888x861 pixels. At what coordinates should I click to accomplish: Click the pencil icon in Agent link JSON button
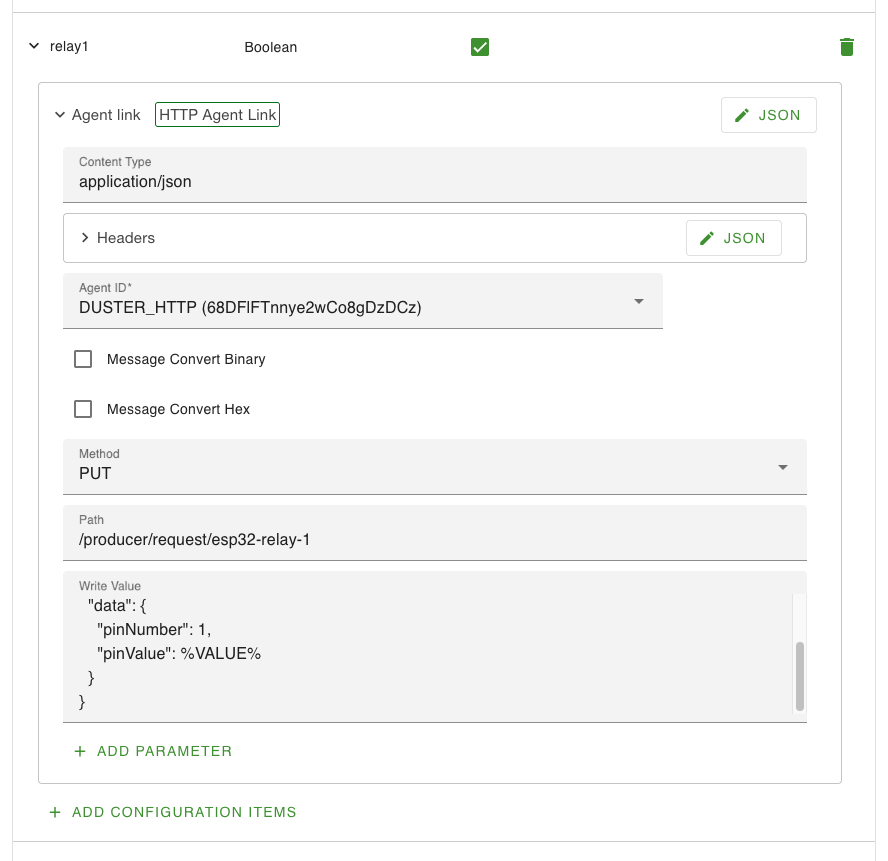click(x=742, y=115)
